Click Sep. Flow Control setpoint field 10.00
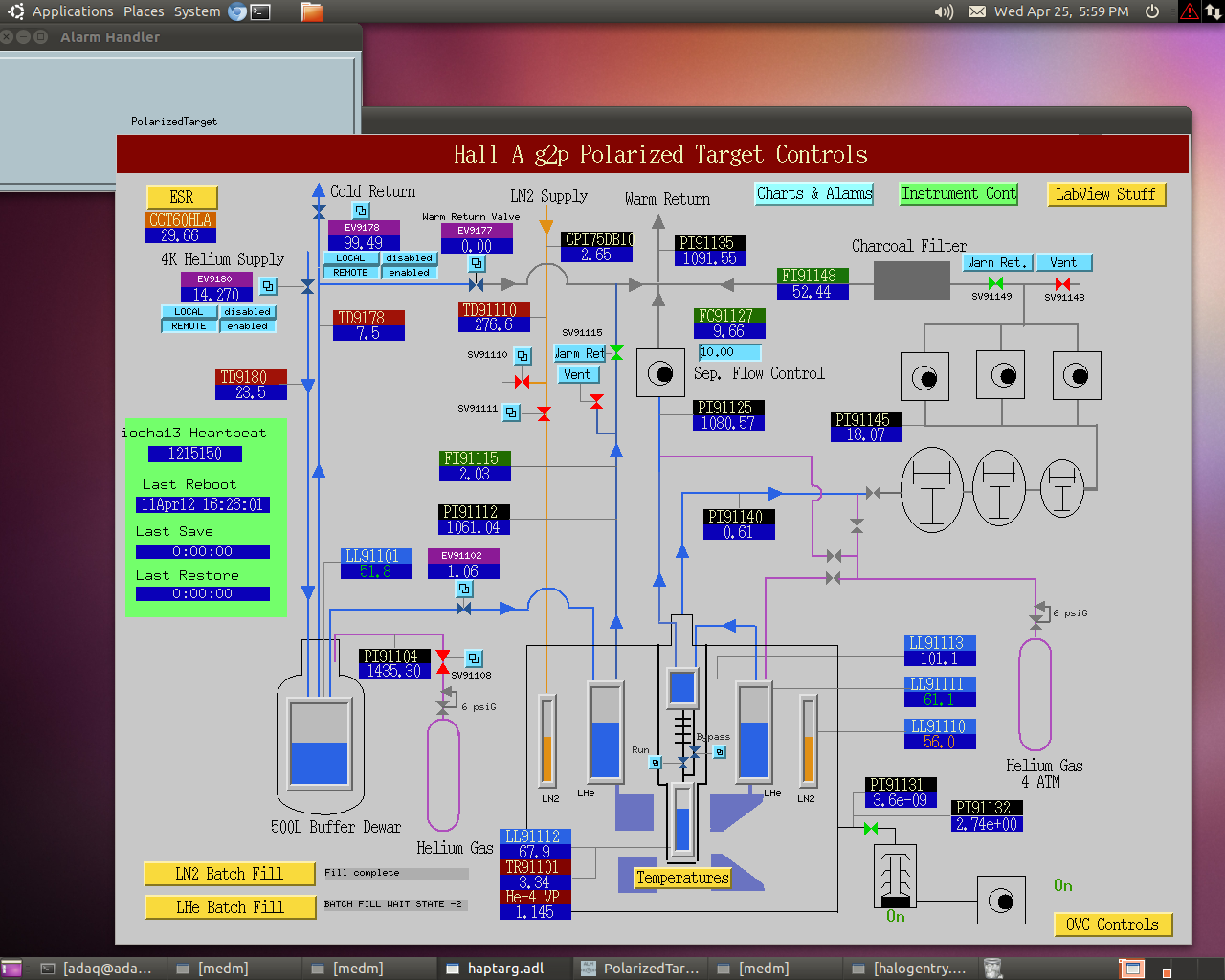1225x980 pixels. tap(729, 352)
